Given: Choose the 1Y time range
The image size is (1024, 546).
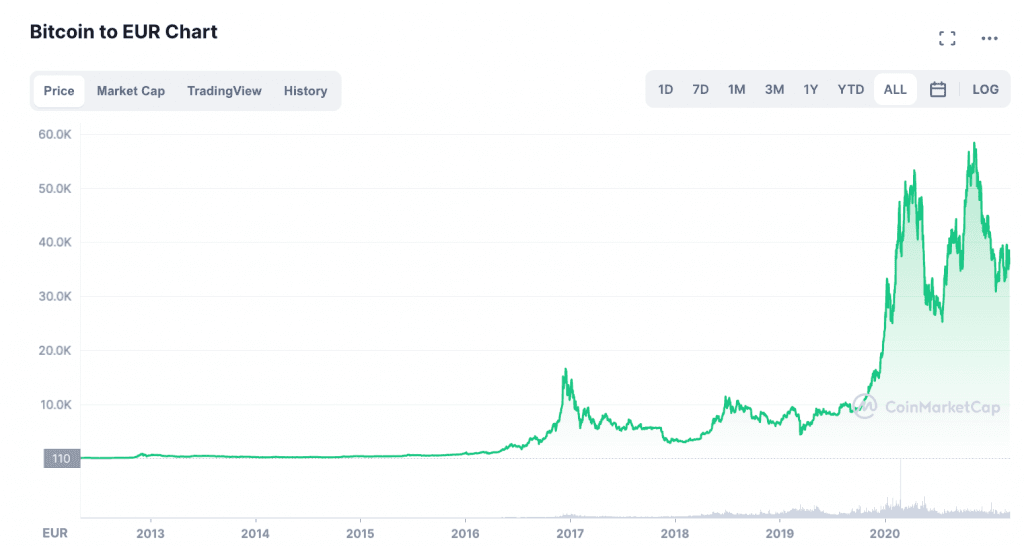Looking at the screenshot, I should pyautogui.click(x=810, y=89).
